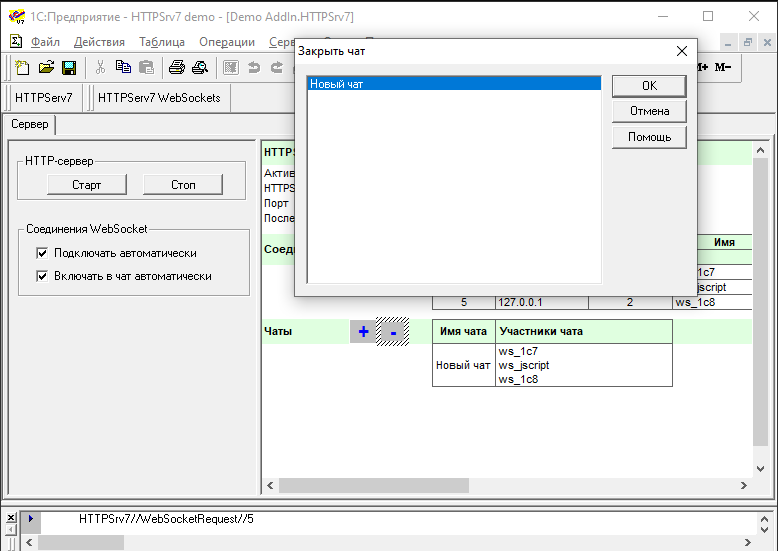This screenshot has width=778, height=551.
Task: Close the Закрыть чат dialog with X
Action: point(682,51)
